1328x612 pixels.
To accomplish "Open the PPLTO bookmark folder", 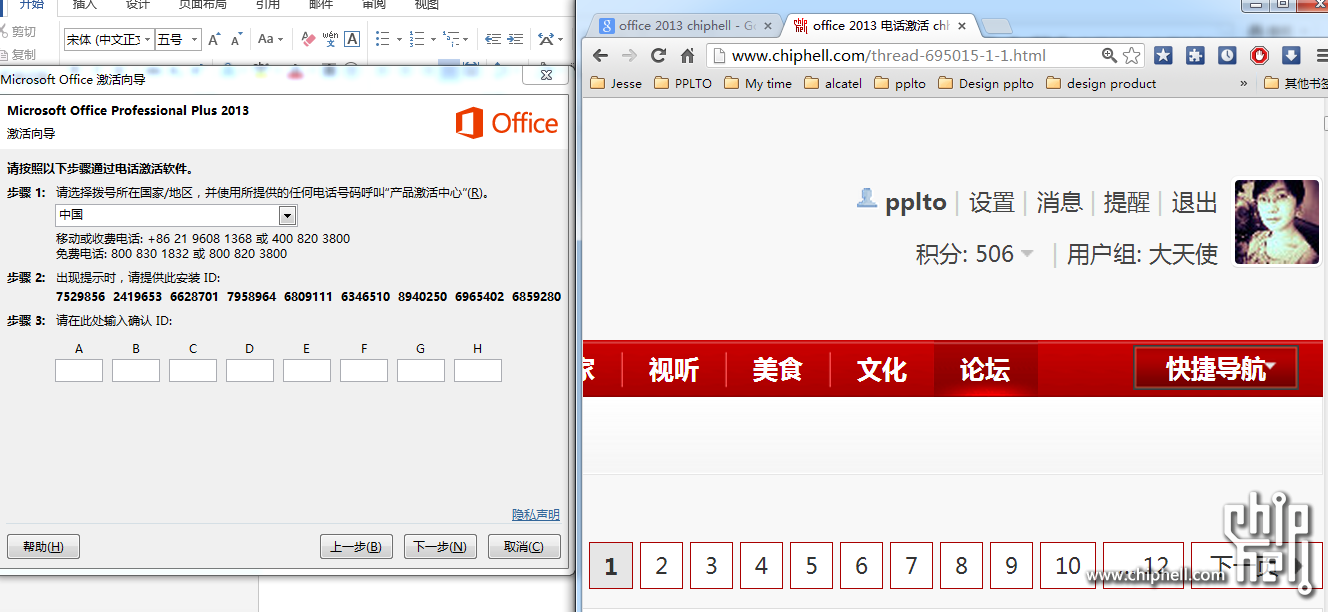I will [x=684, y=84].
